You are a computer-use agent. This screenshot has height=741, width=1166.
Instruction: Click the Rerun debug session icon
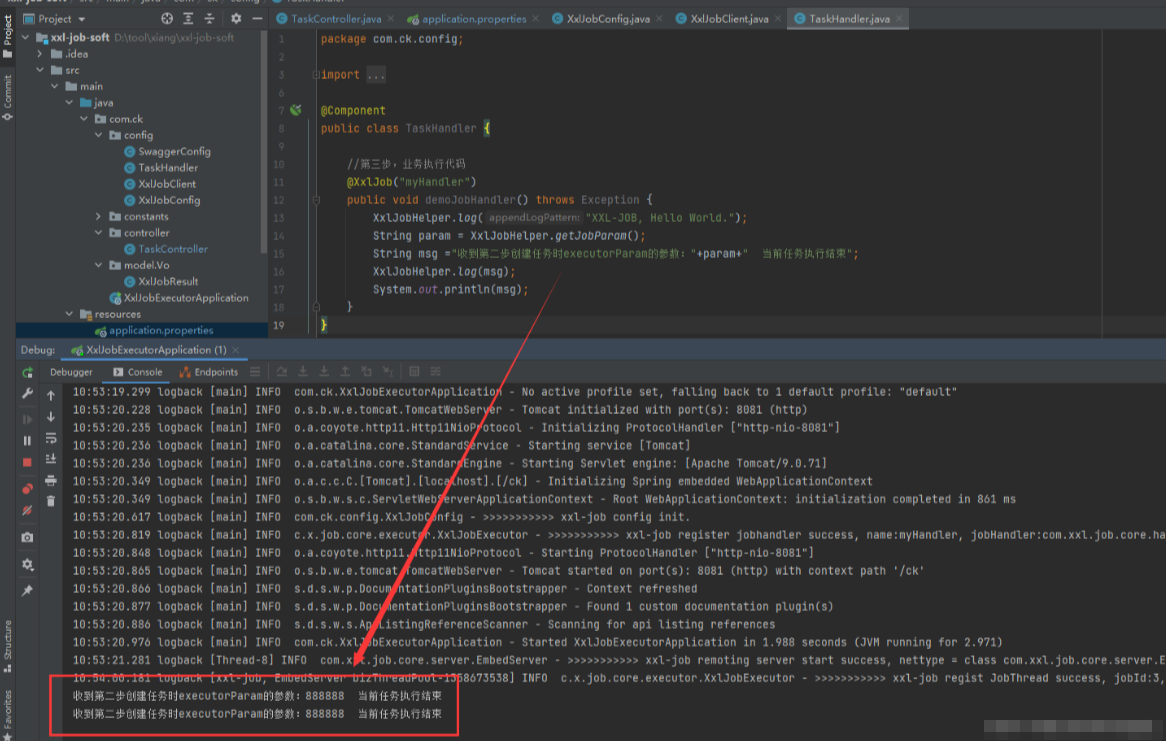tap(27, 372)
